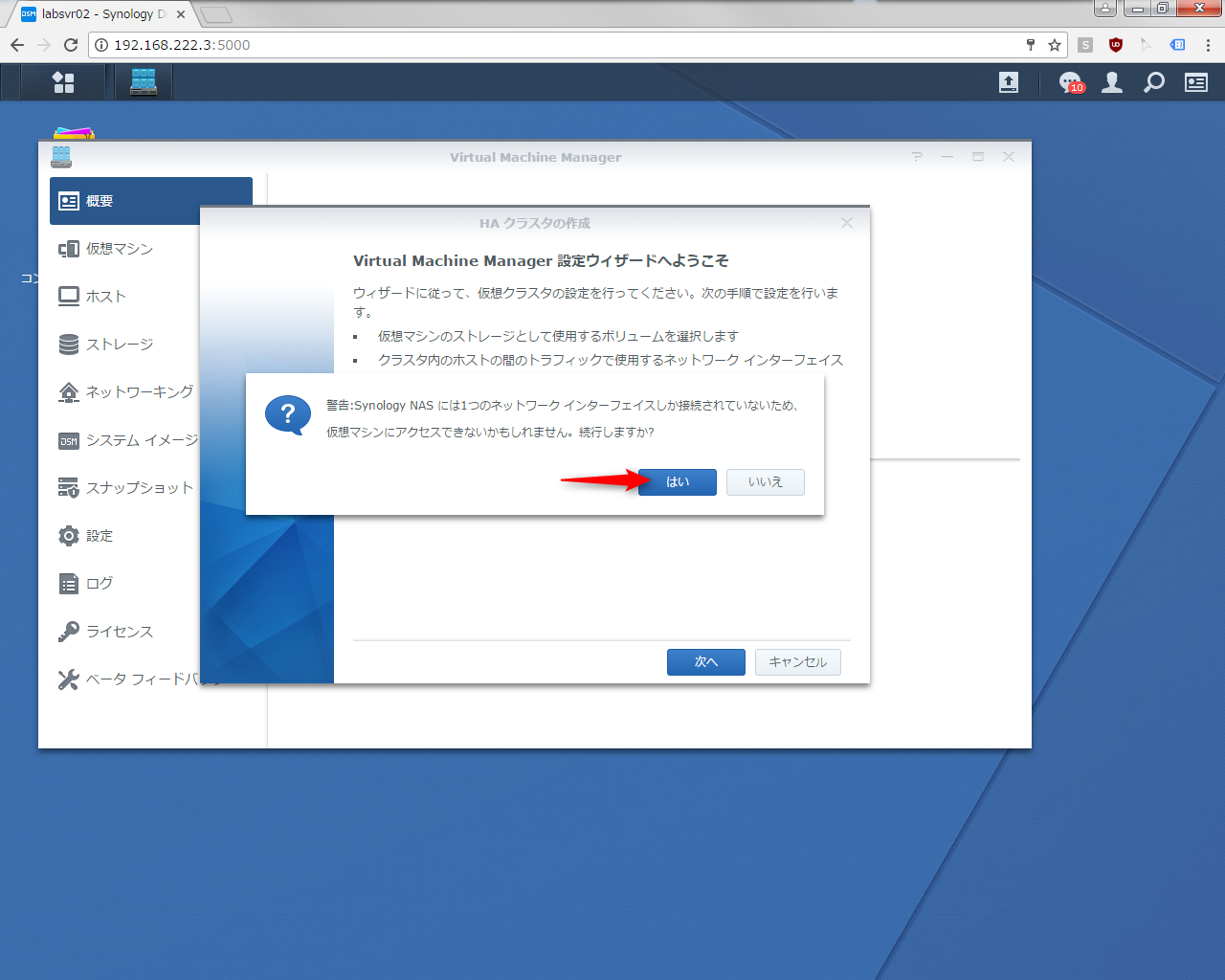Click the address bar URL field
Image resolution: width=1225 pixels, height=980 pixels.
[x=555, y=45]
